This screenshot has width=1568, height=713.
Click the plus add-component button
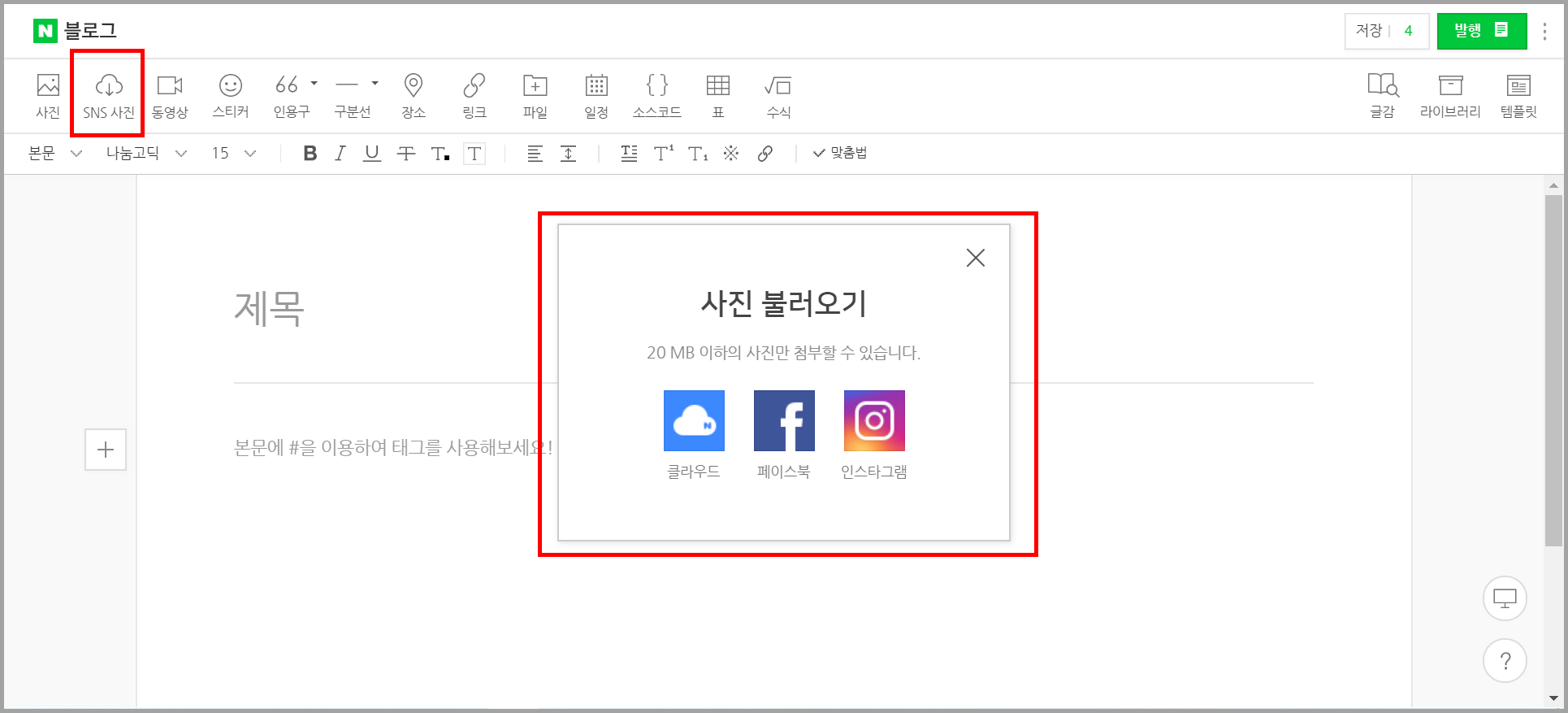(x=106, y=450)
